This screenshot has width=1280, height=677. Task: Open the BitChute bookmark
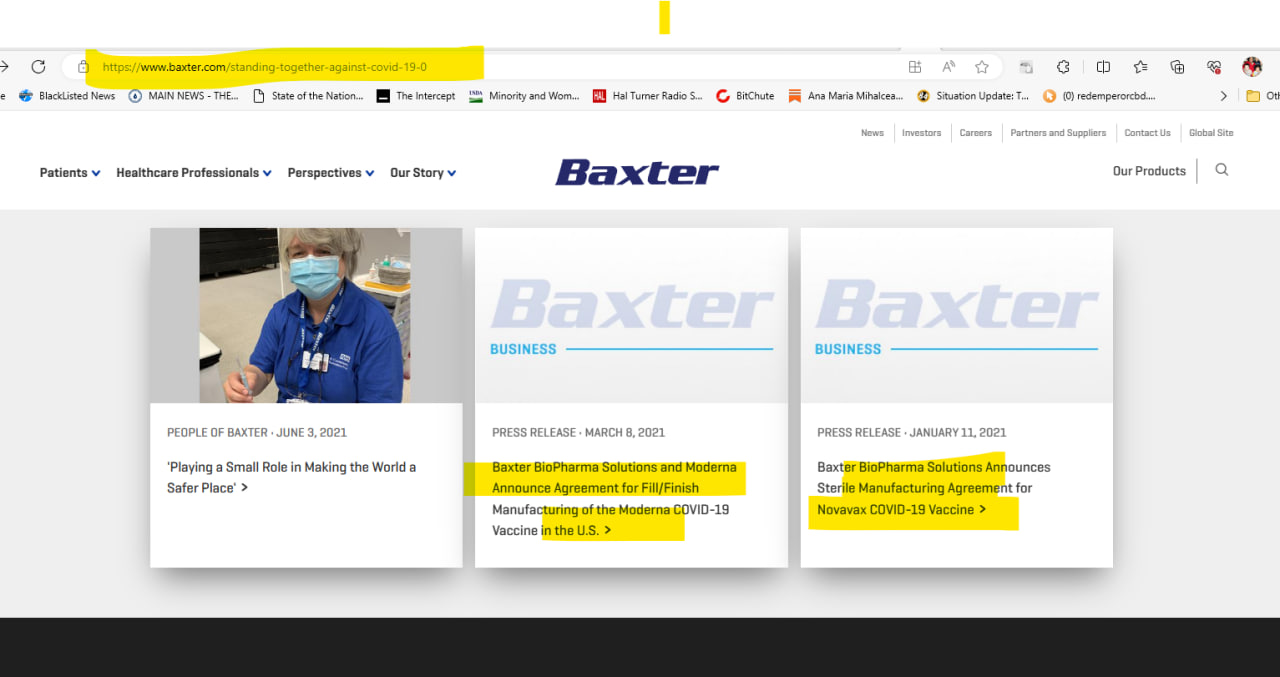pyautogui.click(x=746, y=96)
